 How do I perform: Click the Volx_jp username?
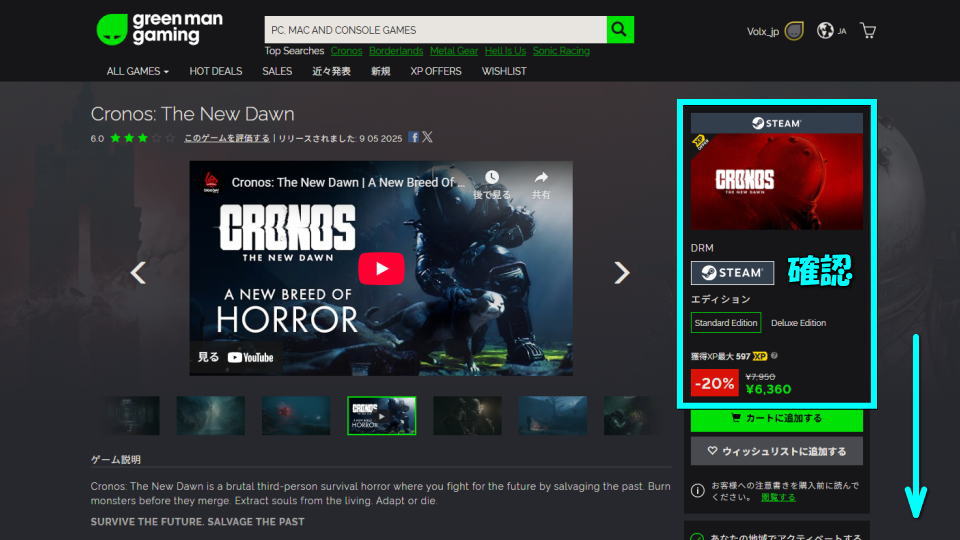[763, 31]
